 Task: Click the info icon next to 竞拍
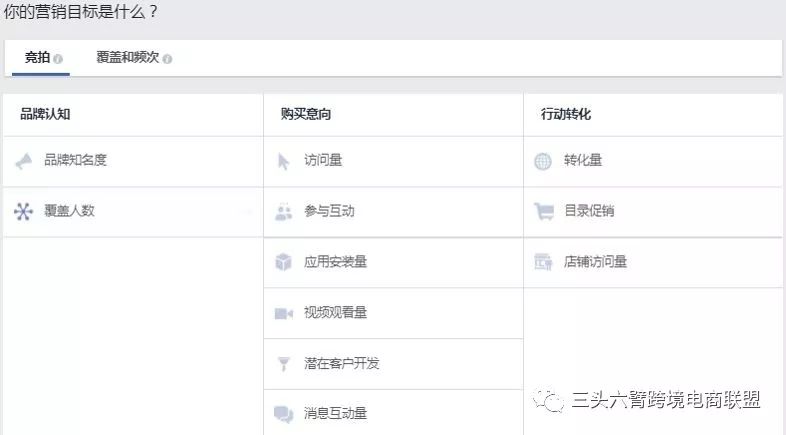(x=58, y=59)
